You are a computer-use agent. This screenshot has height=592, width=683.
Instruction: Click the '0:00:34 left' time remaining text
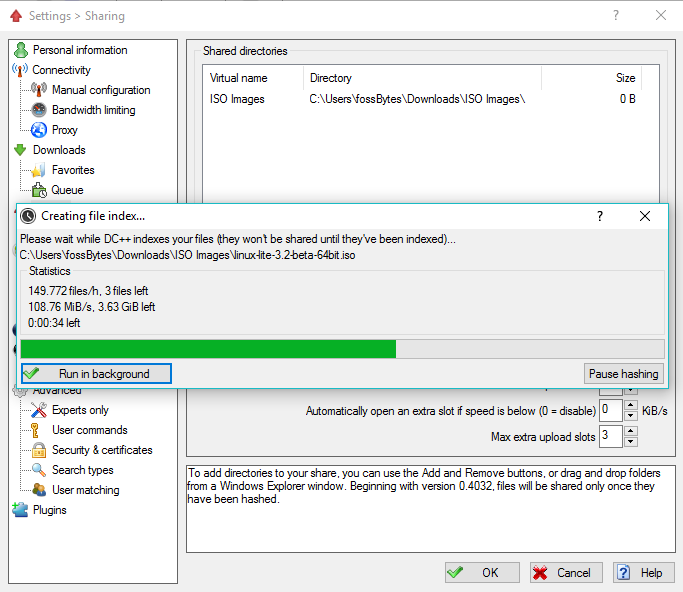[54, 323]
